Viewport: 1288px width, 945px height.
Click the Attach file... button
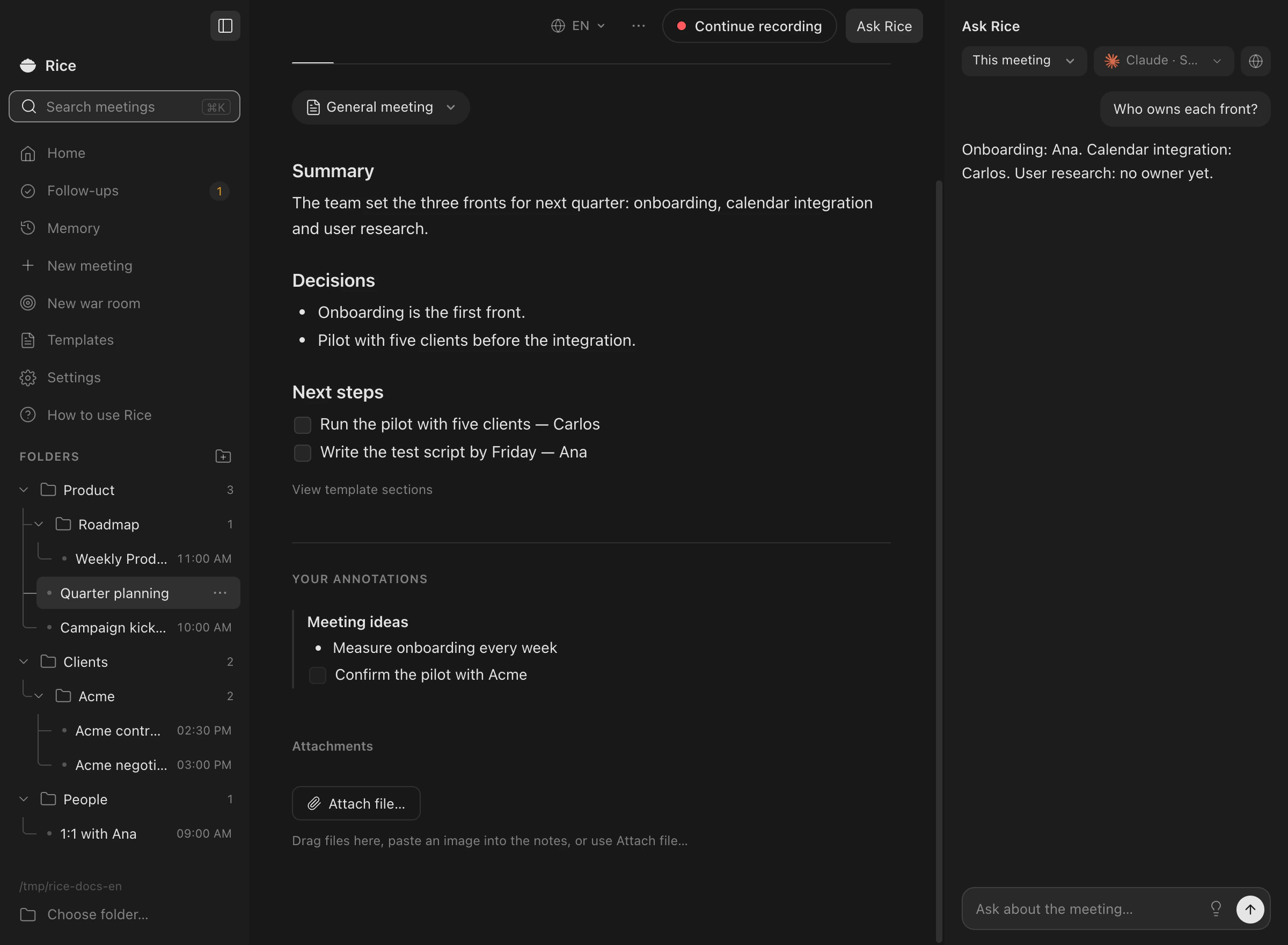pos(356,803)
